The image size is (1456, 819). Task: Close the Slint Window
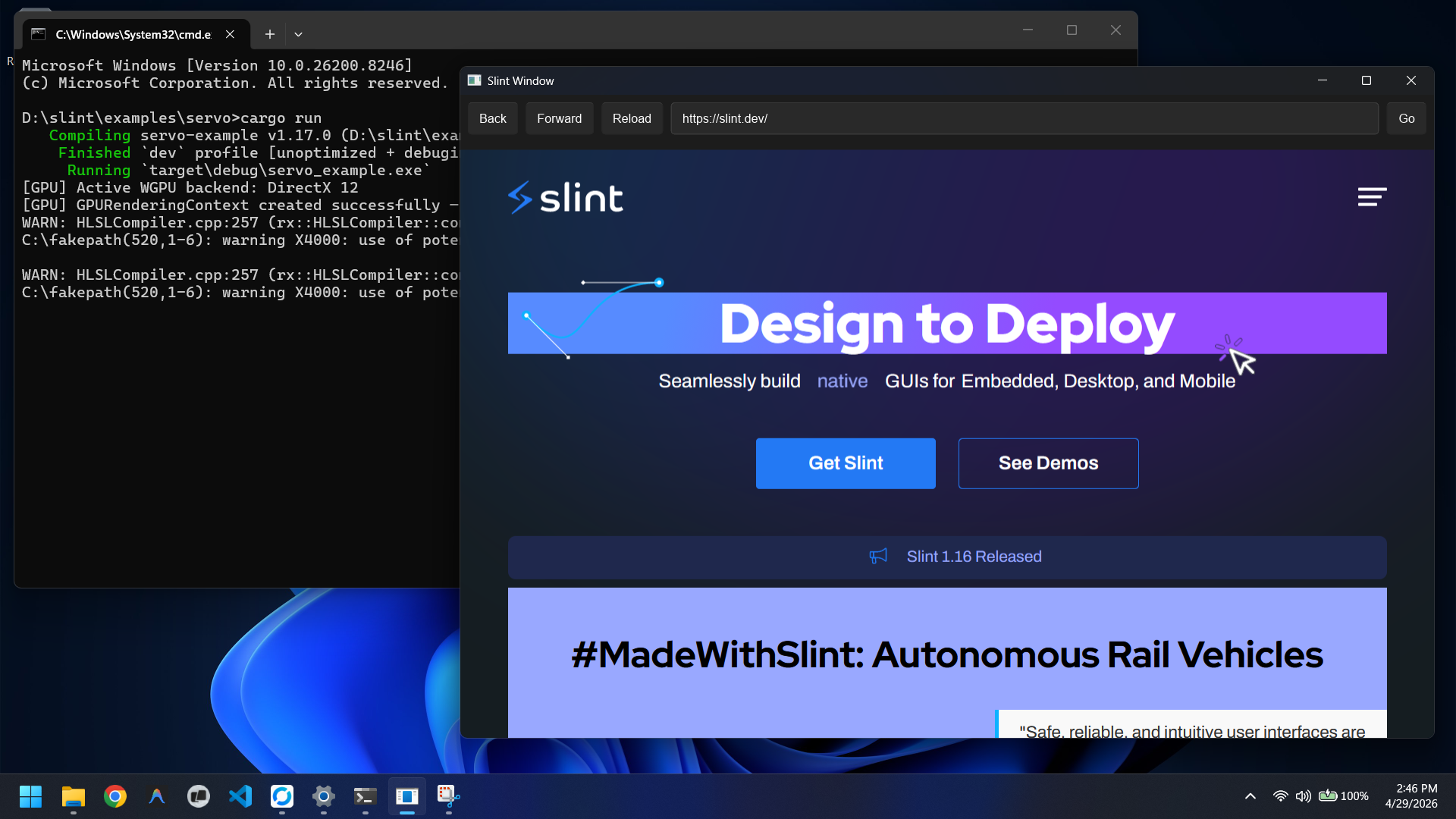(1411, 80)
